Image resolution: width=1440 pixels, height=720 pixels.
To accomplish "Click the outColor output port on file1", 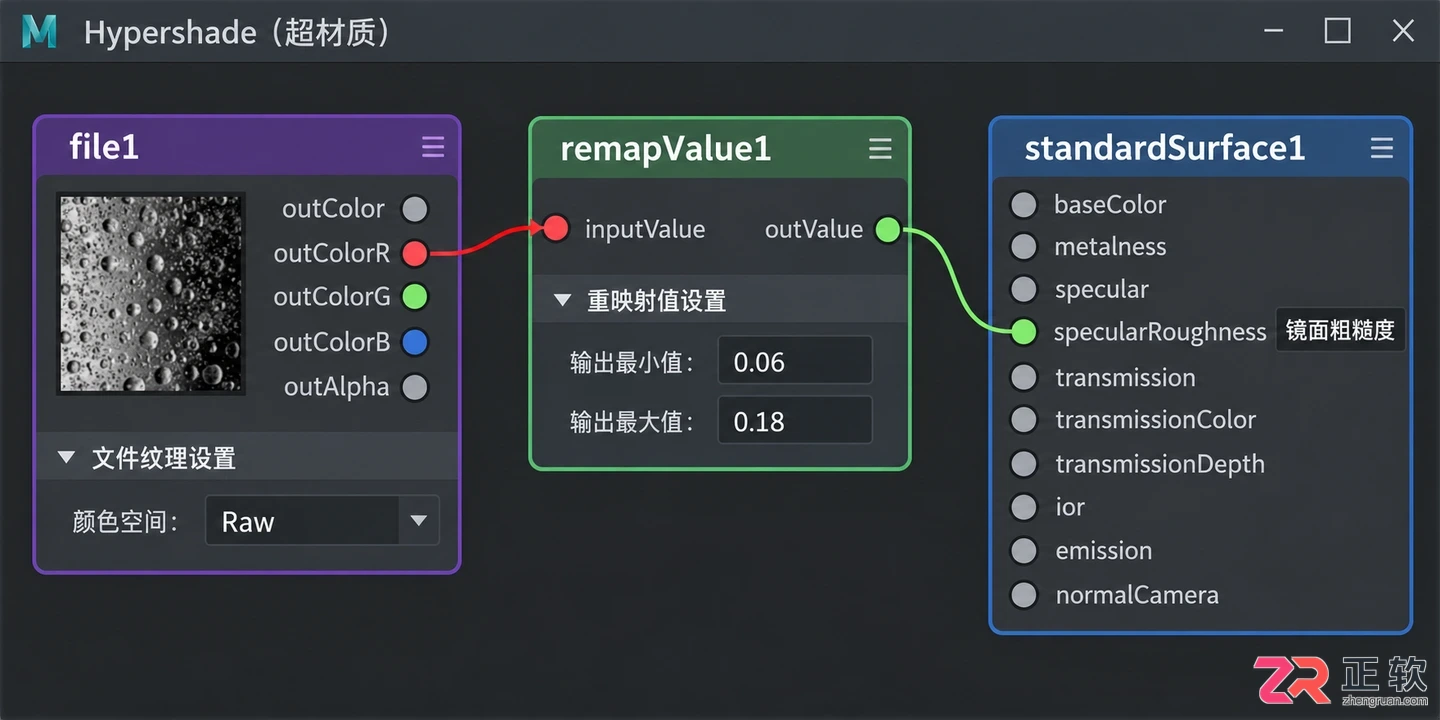I will (415, 209).
